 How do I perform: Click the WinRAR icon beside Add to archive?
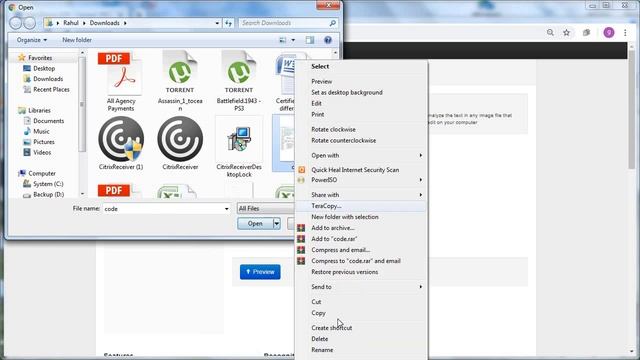click(301, 228)
